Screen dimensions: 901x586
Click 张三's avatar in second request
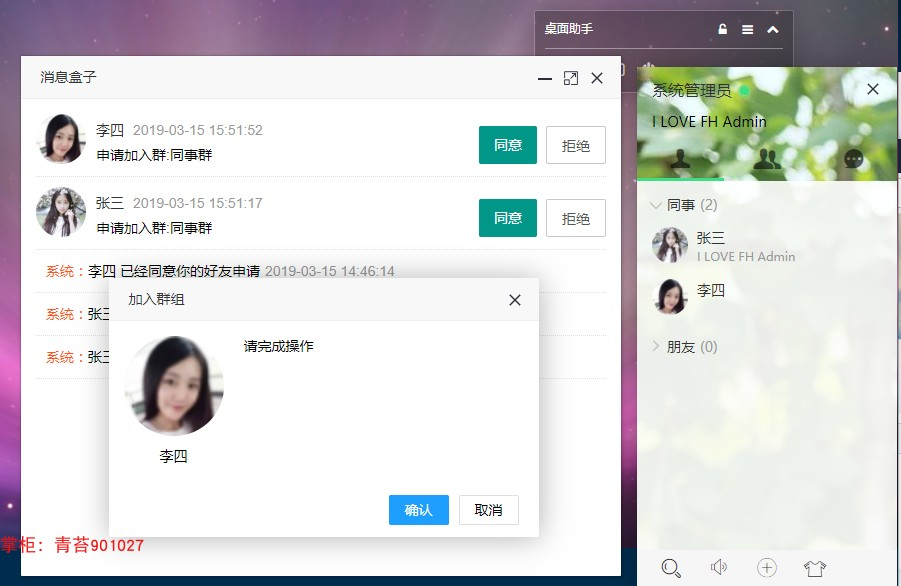(x=61, y=211)
